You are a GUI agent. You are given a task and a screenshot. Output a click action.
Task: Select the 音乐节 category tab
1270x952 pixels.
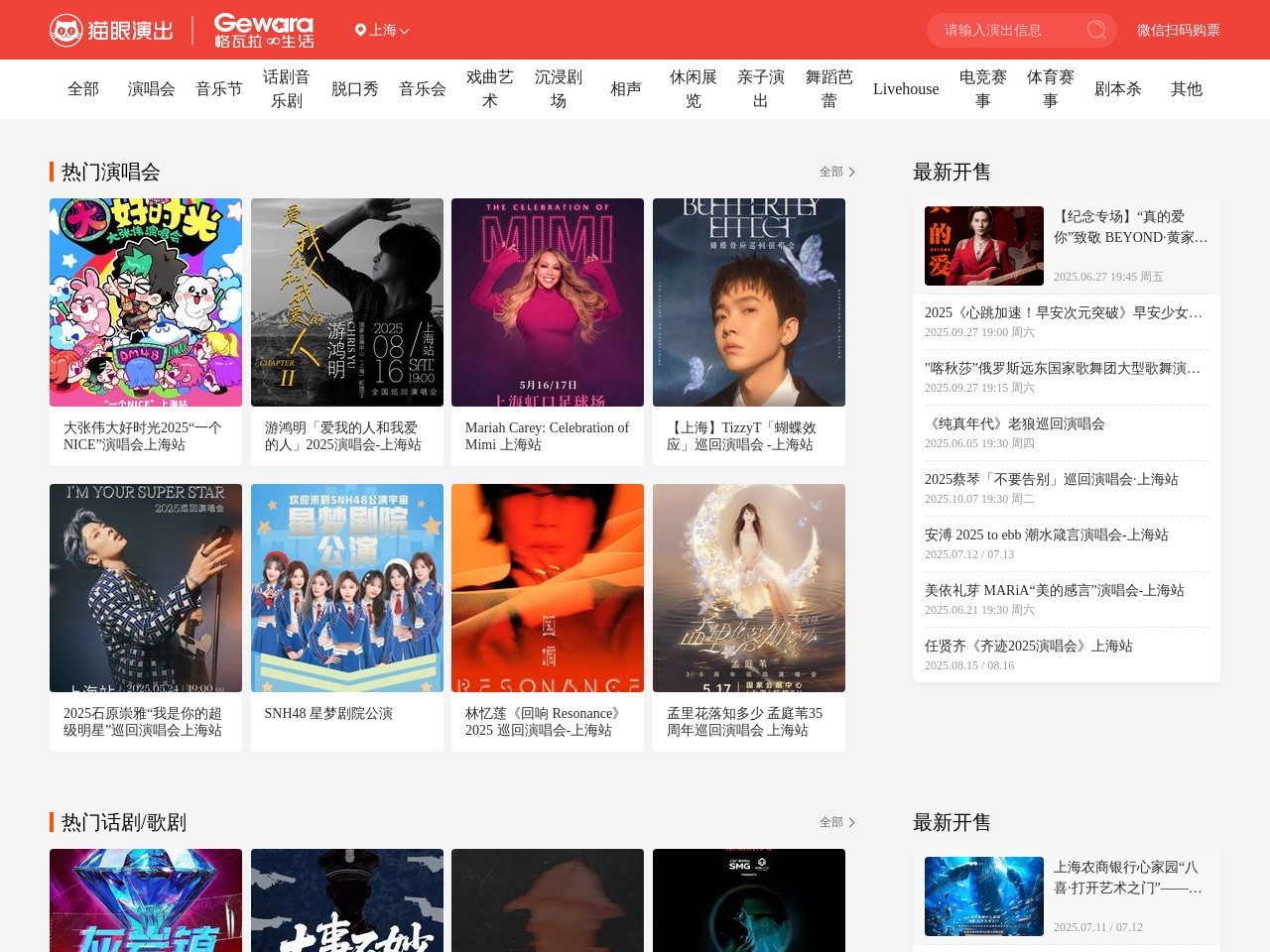tap(219, 89)
